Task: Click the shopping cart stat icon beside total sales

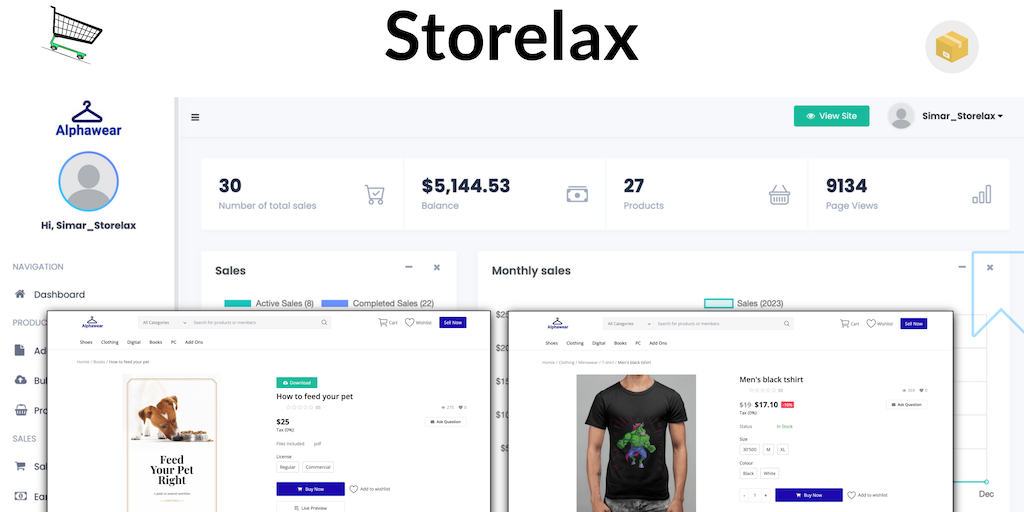Action: (374, 195)
